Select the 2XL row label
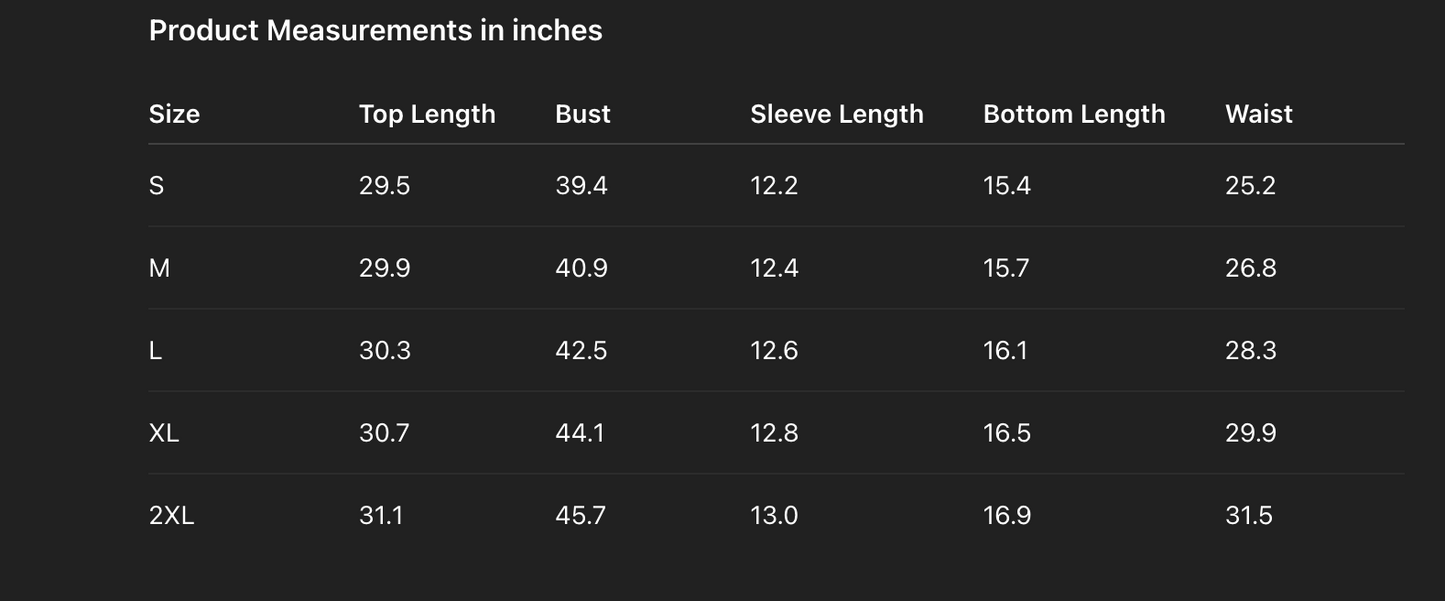The image size is (1445, 601). 171,516
